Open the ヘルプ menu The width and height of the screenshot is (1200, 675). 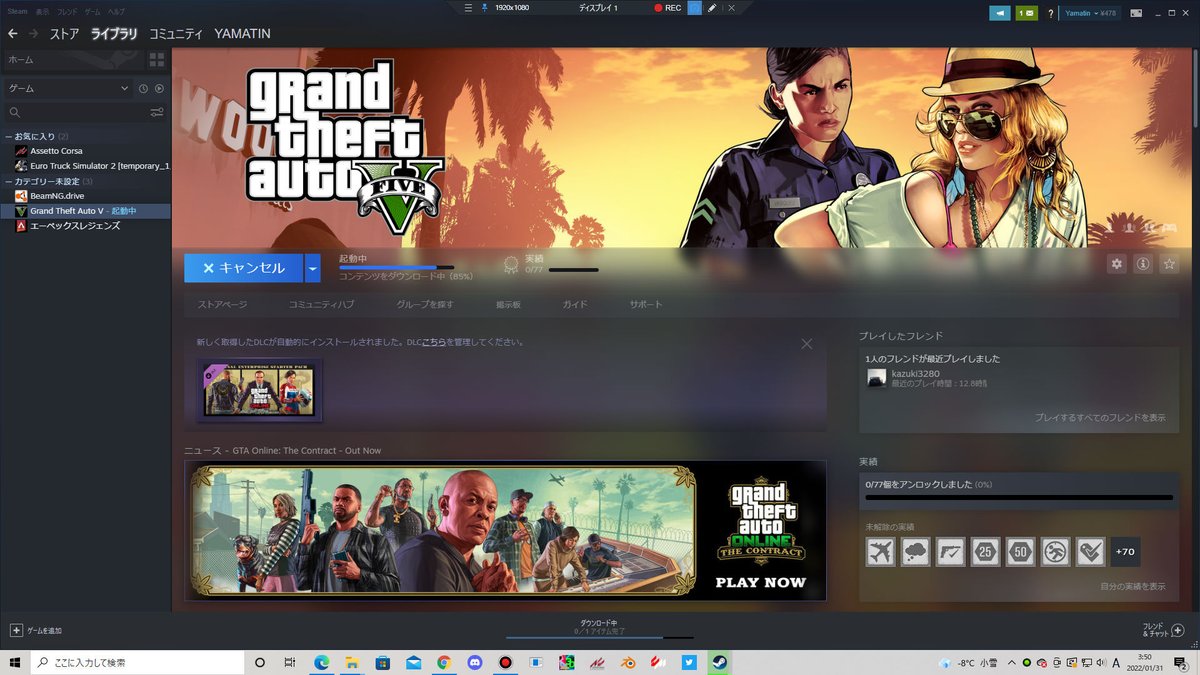(x=117, y=11)
